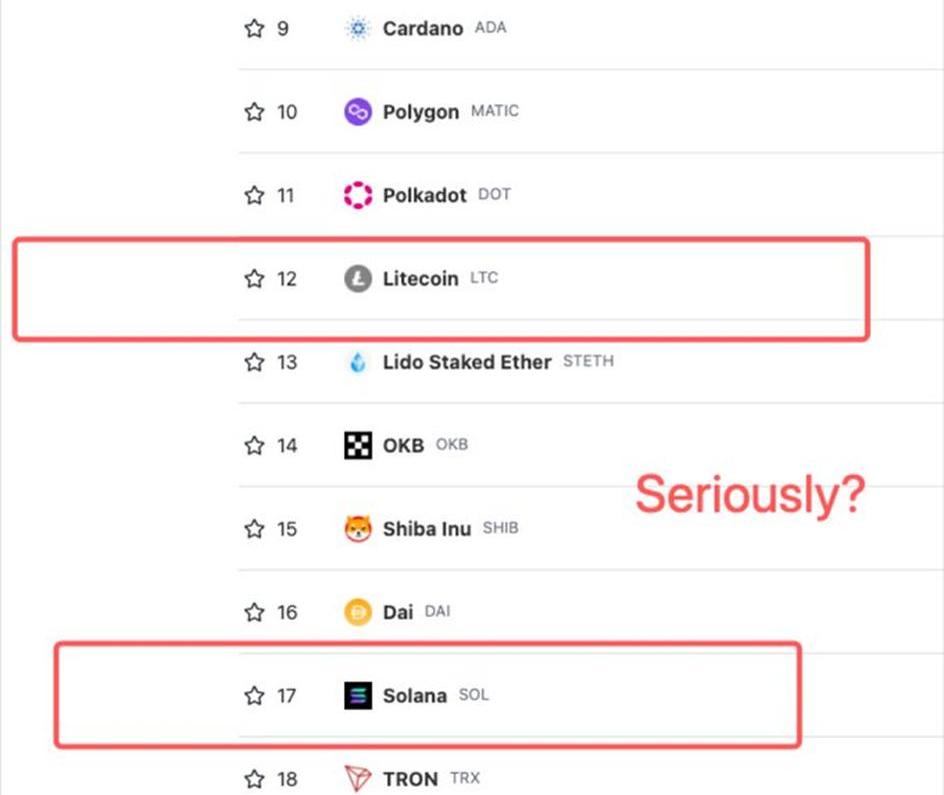Open the Polygon coin page
This screenshot has height=795, width=944.
click(421, 113)
